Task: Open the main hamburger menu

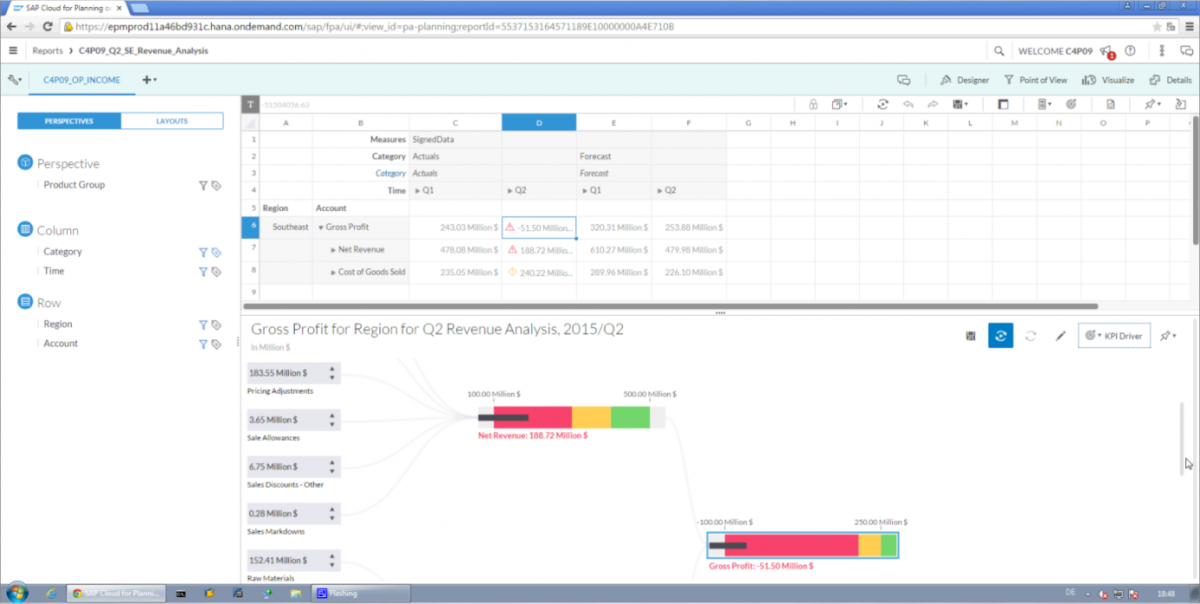Action: [x=12, y=50]
